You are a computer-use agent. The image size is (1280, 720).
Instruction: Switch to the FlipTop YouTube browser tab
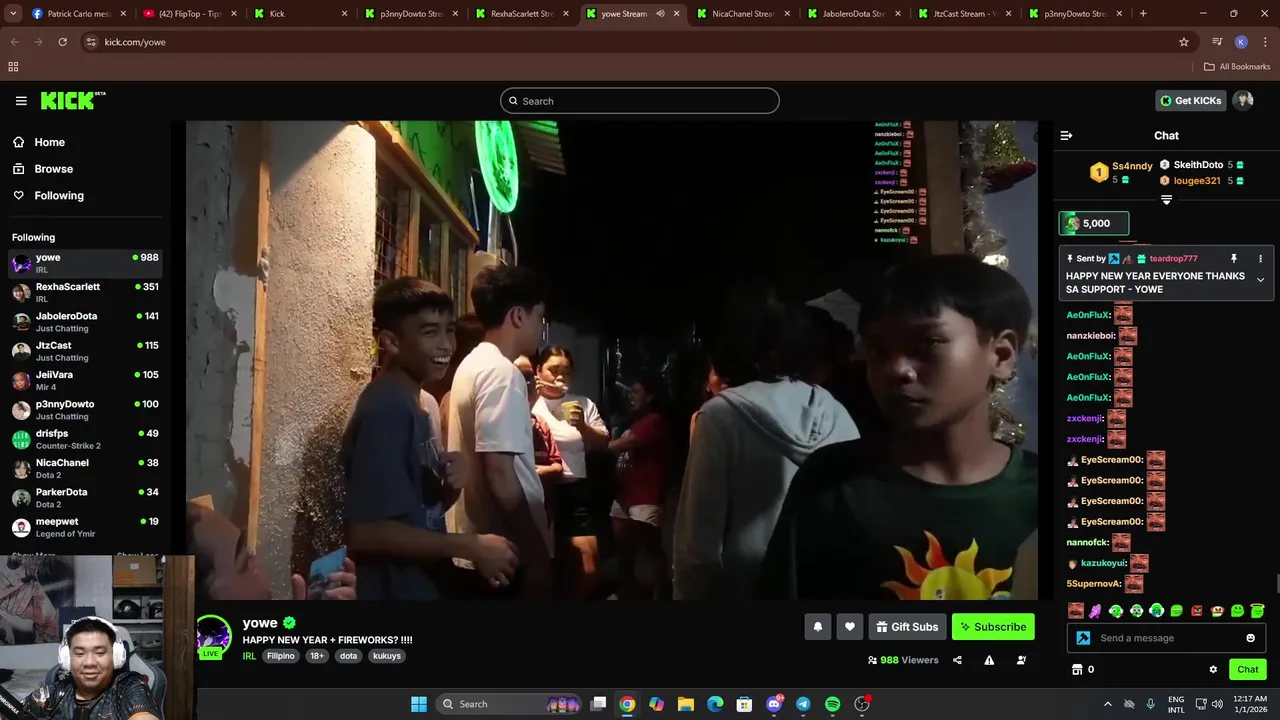(x=189, y=14)
